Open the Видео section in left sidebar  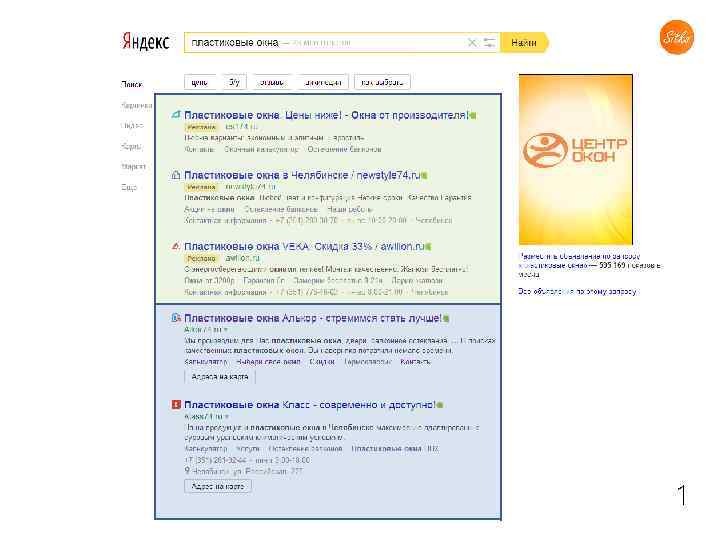click(132, 125)
